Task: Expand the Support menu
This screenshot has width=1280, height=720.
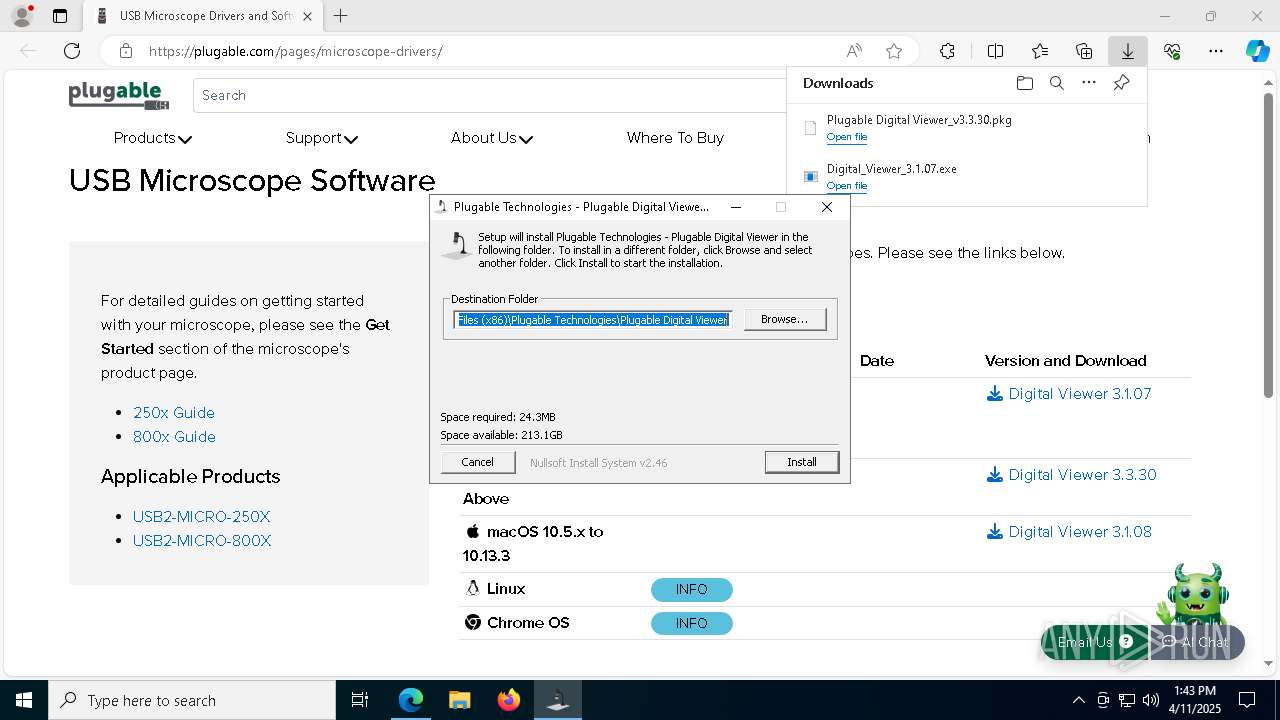Action: point(321,138)
